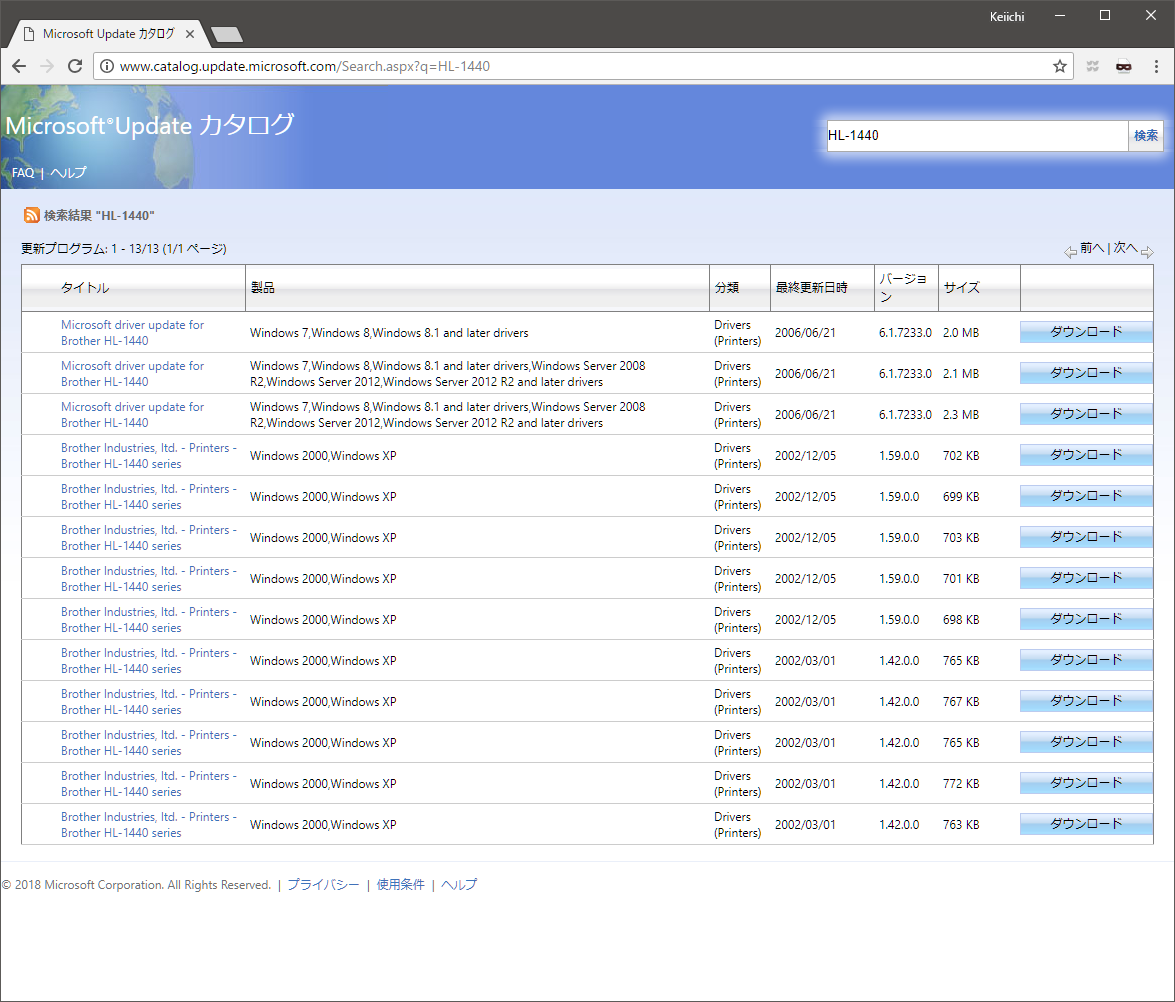
Task: Open the 2.1 MB Brother HL-1440 driver link
Action: point(133,374)
